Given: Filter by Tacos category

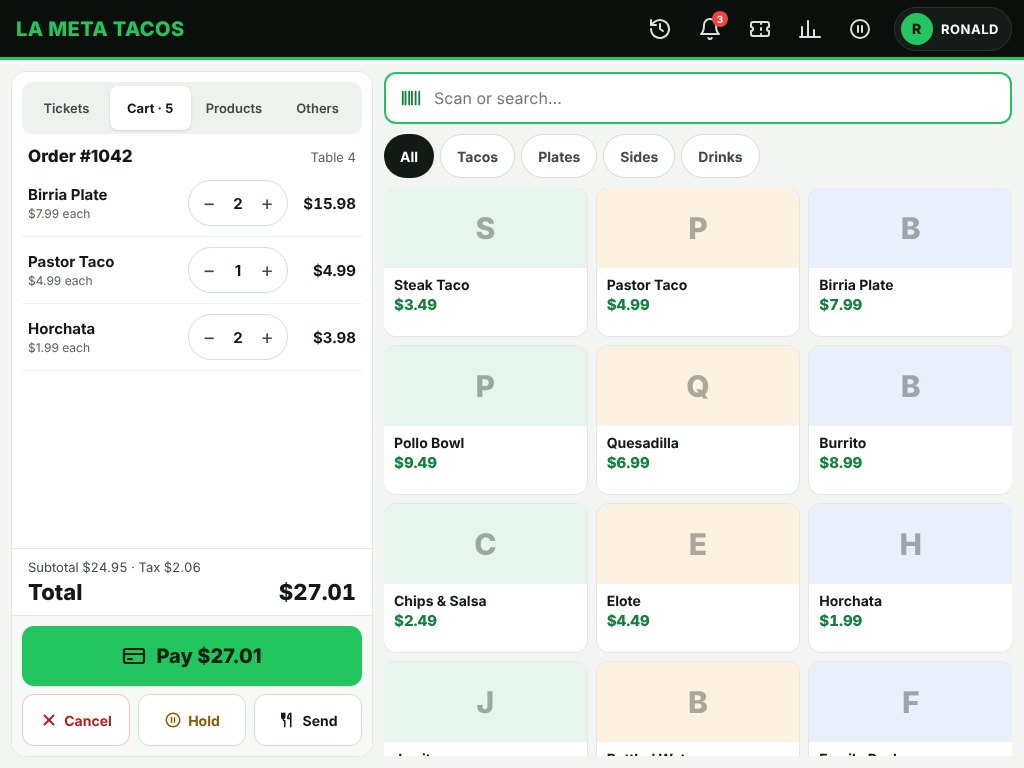Looking at the screenshot, I should click(x=477, y=157).
